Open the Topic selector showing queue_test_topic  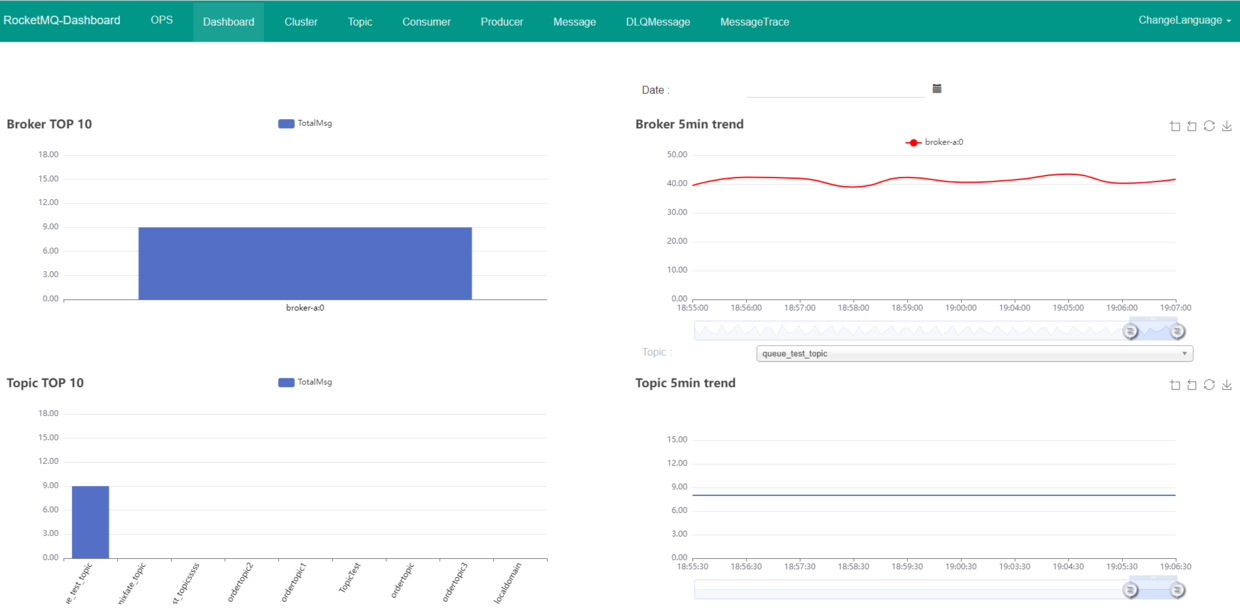click(x=975, y=353)
